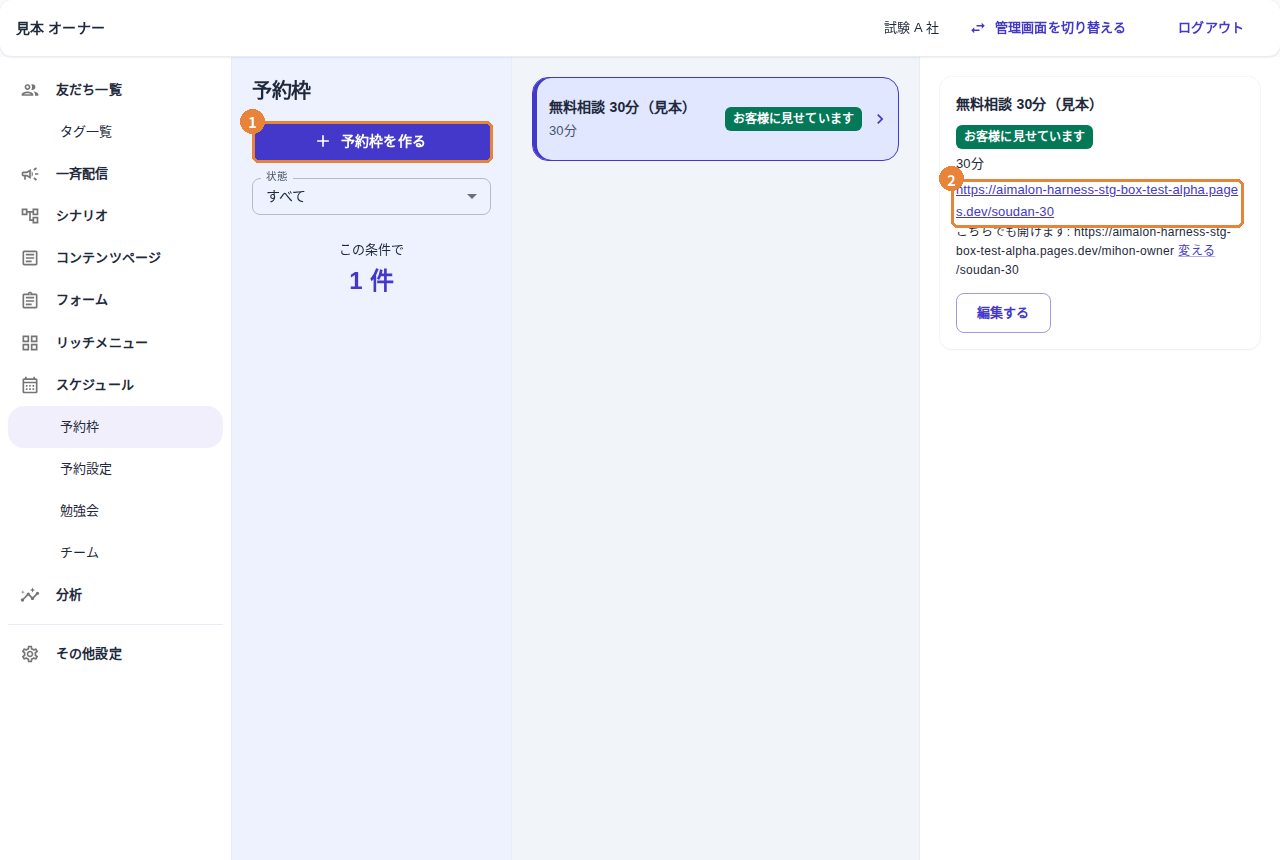Image resolution: width=1280 pixels, height=860 pixels.
Task: Click the swap arrows icon beside 管理画面を切り替える
Action: coord(978,28)
